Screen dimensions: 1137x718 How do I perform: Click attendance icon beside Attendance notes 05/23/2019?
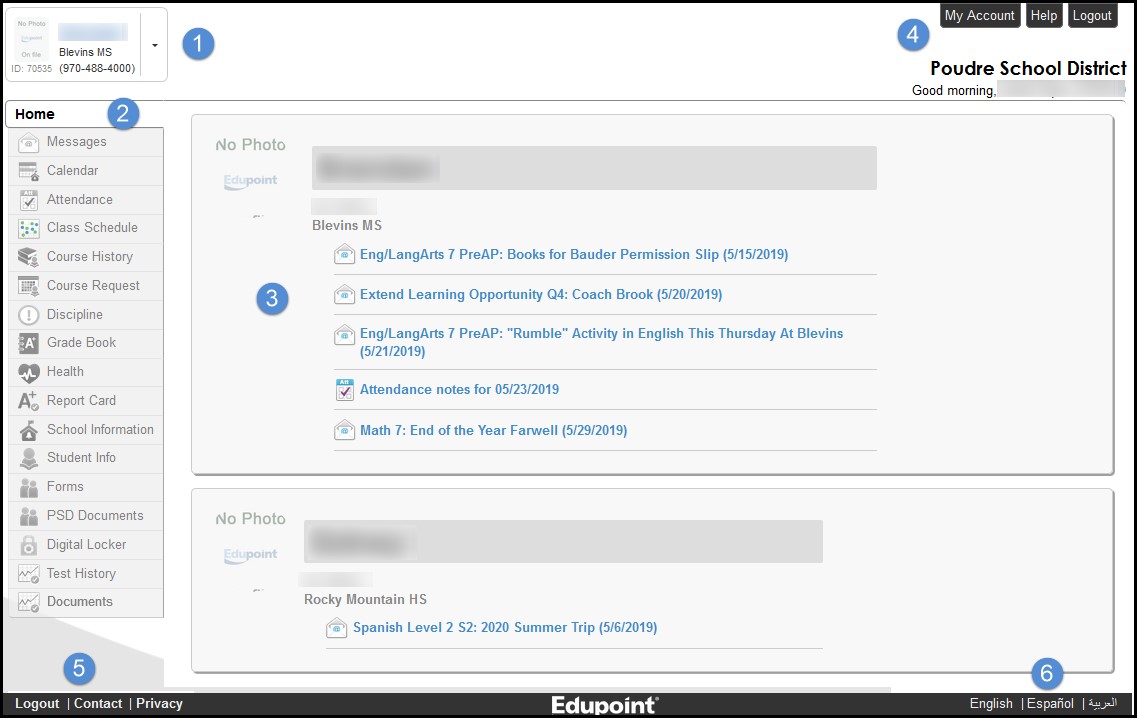344,389
